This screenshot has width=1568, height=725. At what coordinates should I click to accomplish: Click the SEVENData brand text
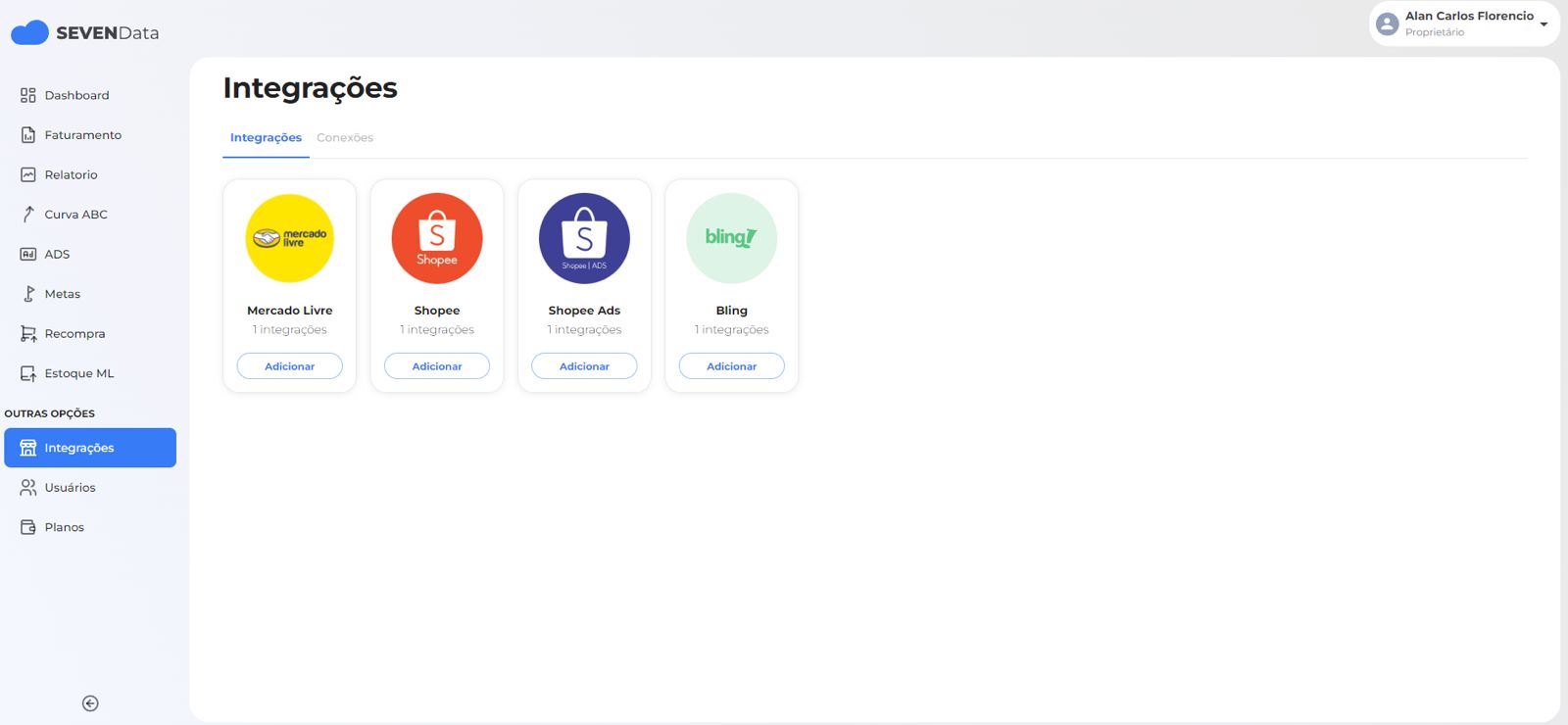(x=107, y=33)
